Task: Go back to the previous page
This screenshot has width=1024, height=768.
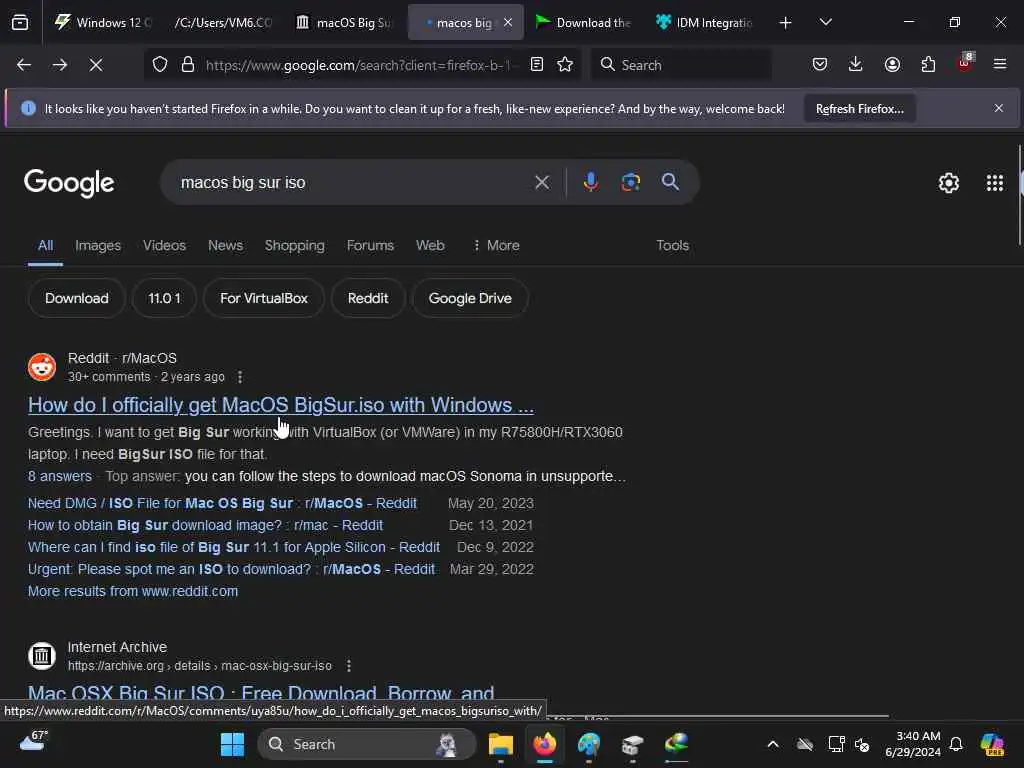Action: point(24,65)
